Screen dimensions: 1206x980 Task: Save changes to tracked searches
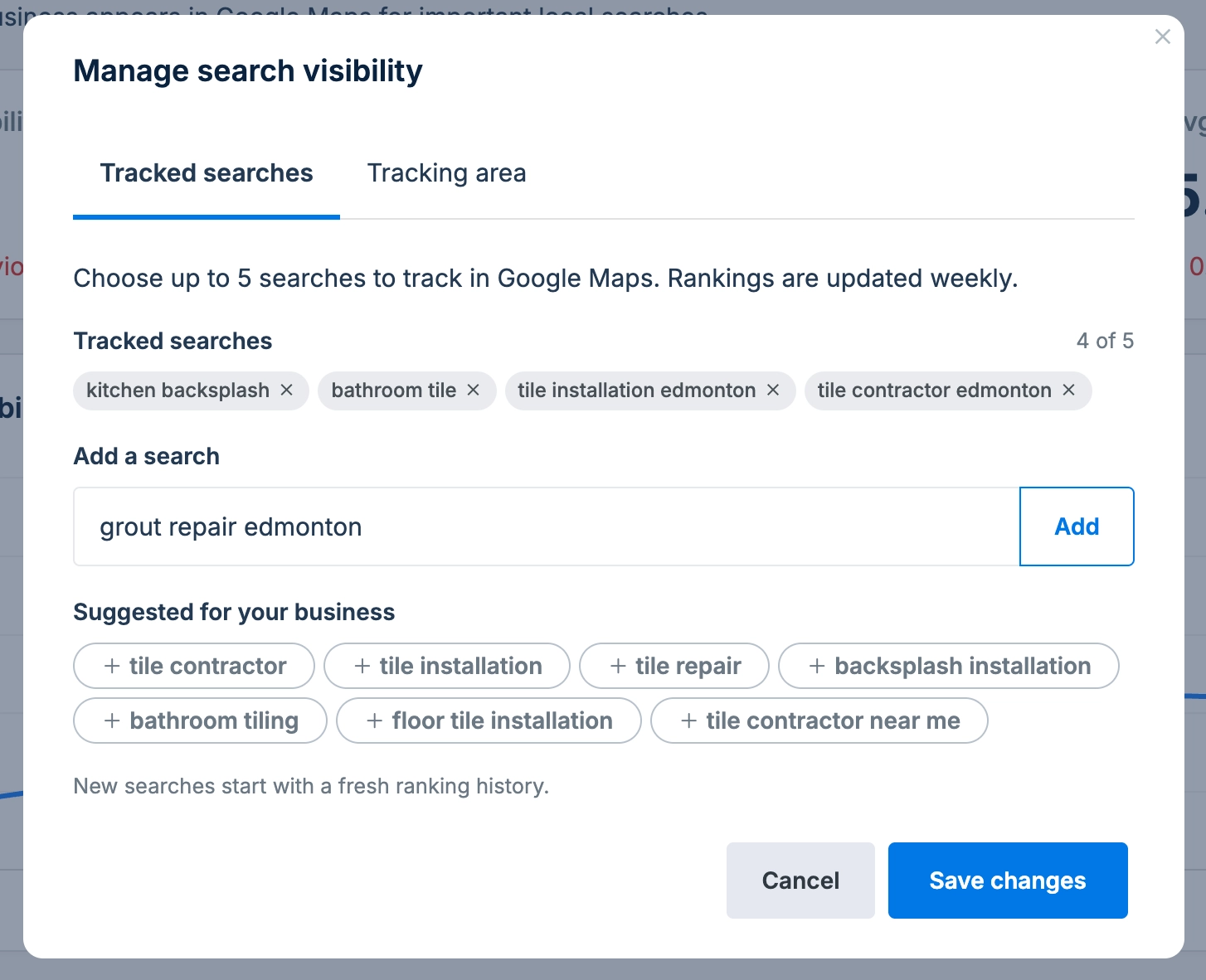1008,881
